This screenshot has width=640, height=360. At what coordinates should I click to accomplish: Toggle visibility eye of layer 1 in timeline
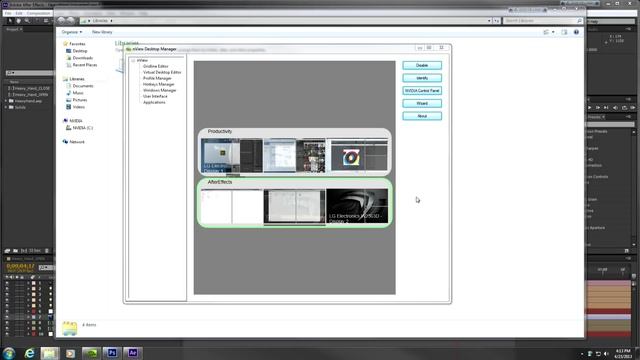point(7,283)
